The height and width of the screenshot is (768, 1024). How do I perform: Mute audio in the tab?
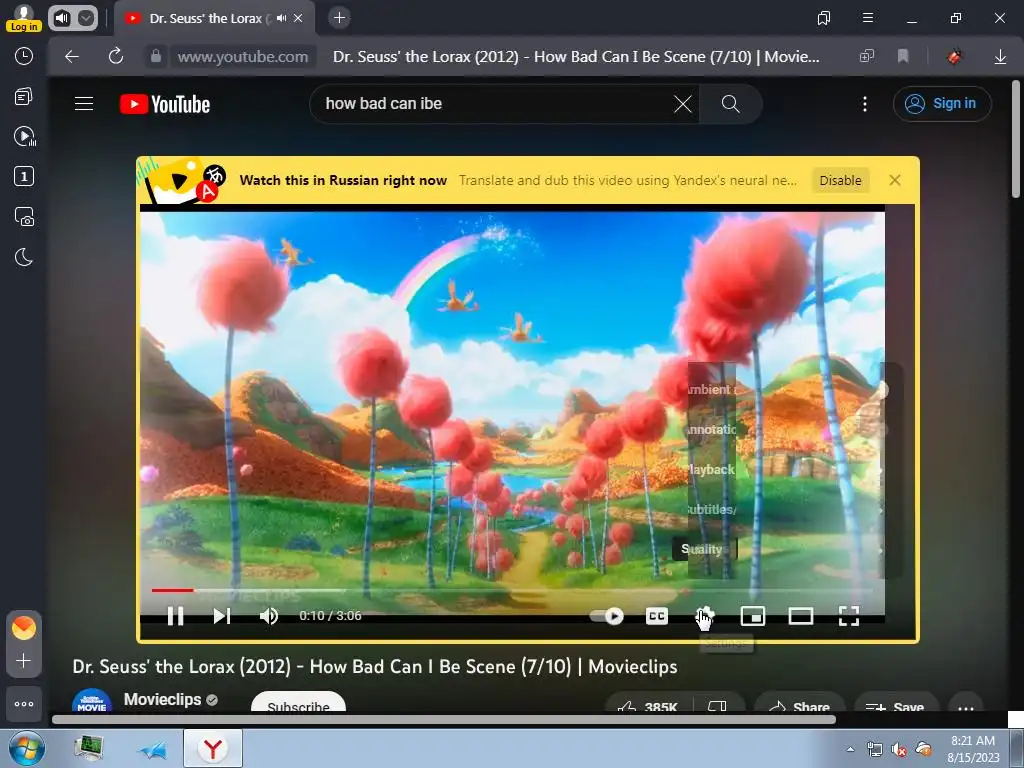pyautogui.click(x=281, y=18)
